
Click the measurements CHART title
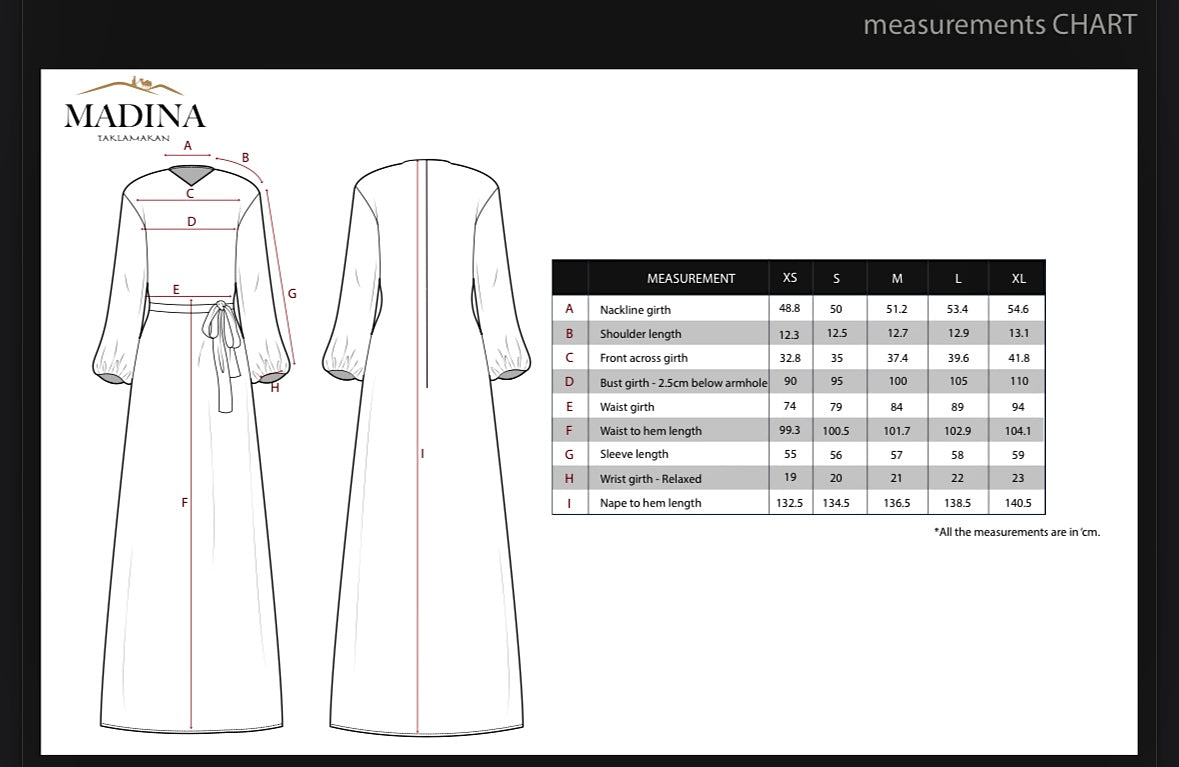tap(1001, 24)
